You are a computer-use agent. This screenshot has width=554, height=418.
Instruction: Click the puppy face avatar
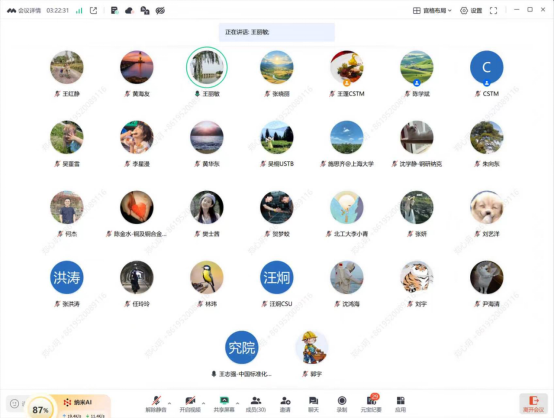[x=487, y=207]
